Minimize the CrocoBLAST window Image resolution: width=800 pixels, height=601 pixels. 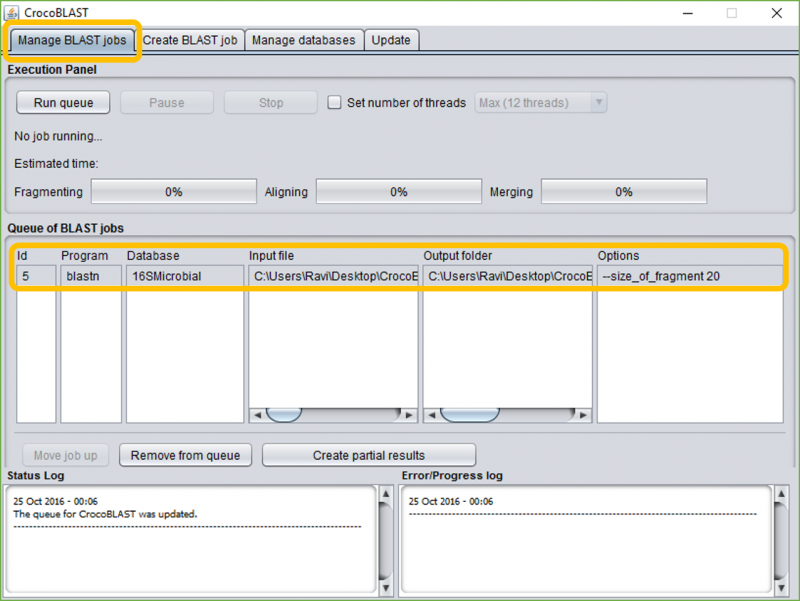[688, 13]
